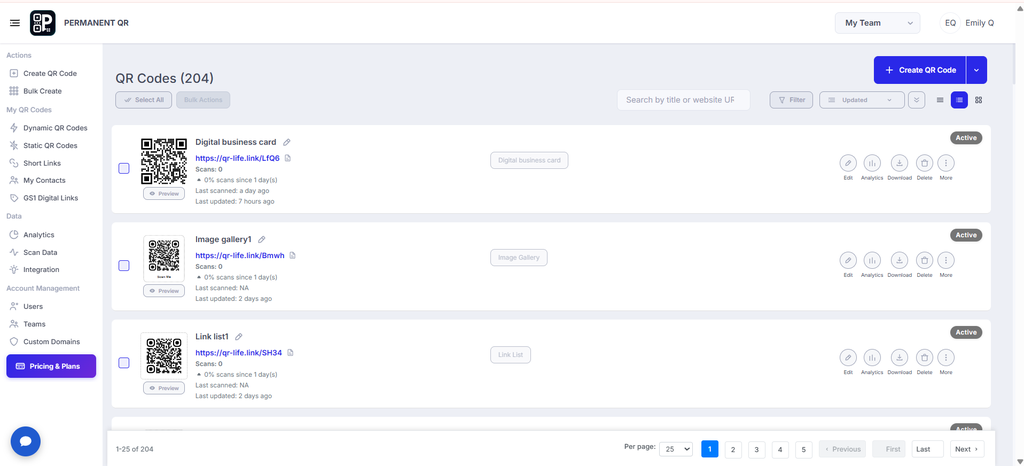Open Analytics for Digital business card
1024x466 pixels.
tap(872, 163)
